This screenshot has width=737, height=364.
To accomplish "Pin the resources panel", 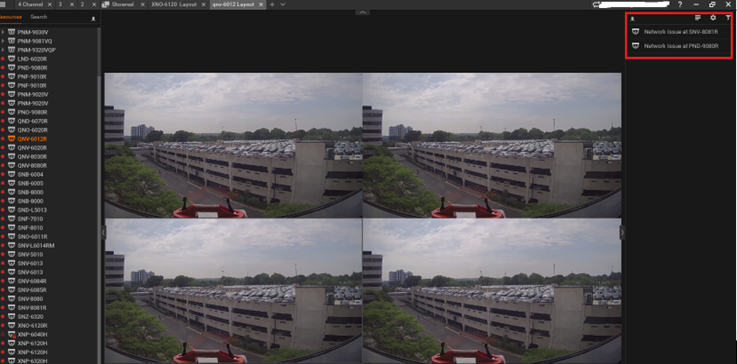I will [93, 18].
